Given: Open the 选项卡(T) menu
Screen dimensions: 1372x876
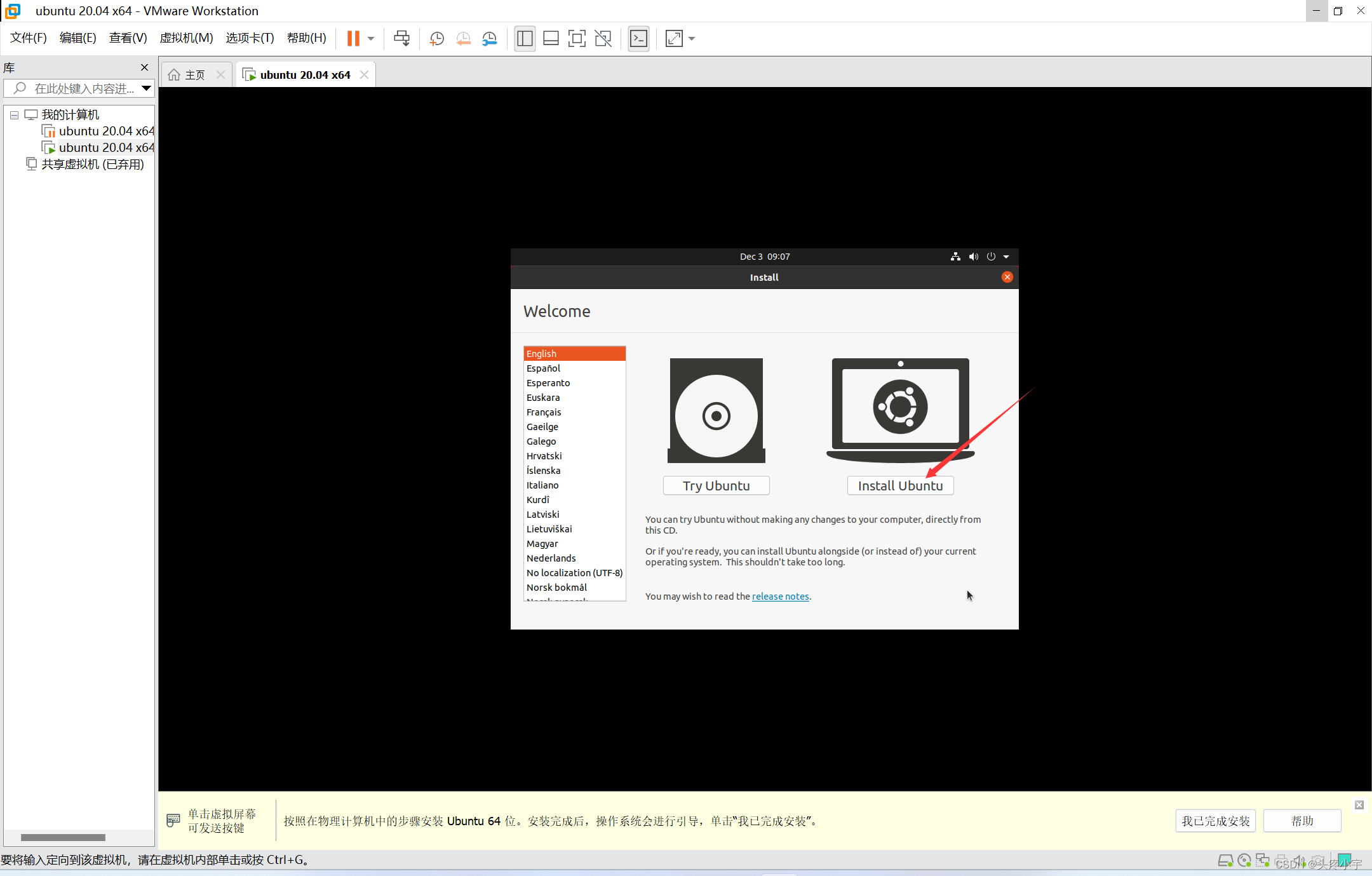Looking at the screenshot, I should coord(250,38).
